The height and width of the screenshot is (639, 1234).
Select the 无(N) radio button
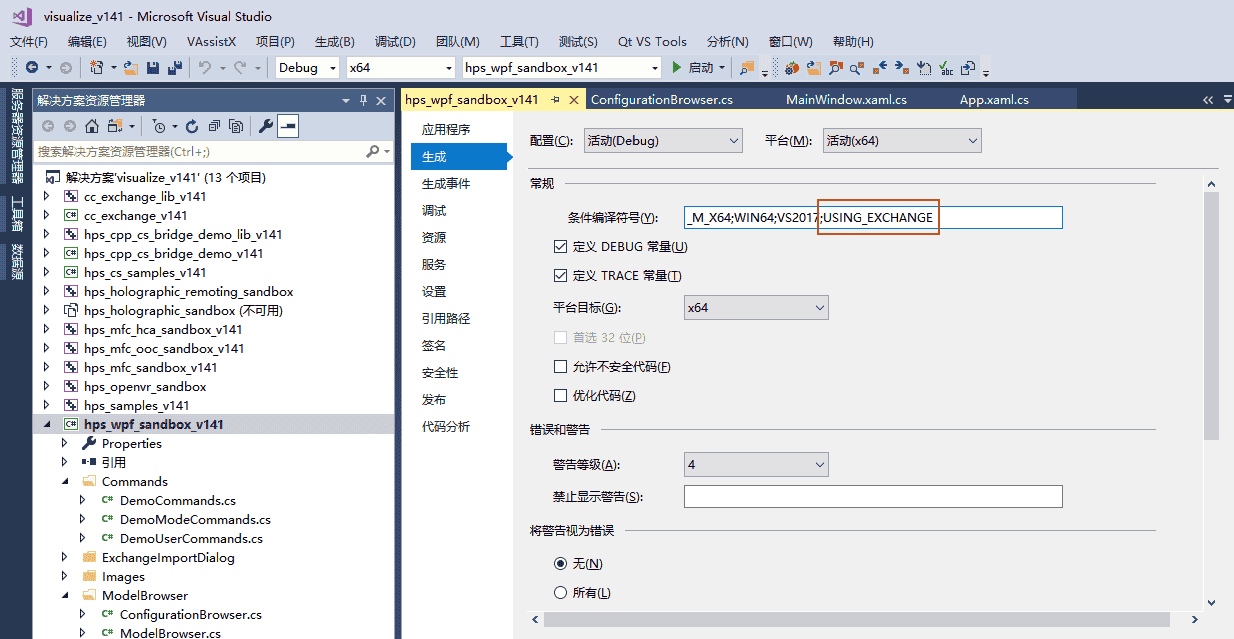pos(560,563)
